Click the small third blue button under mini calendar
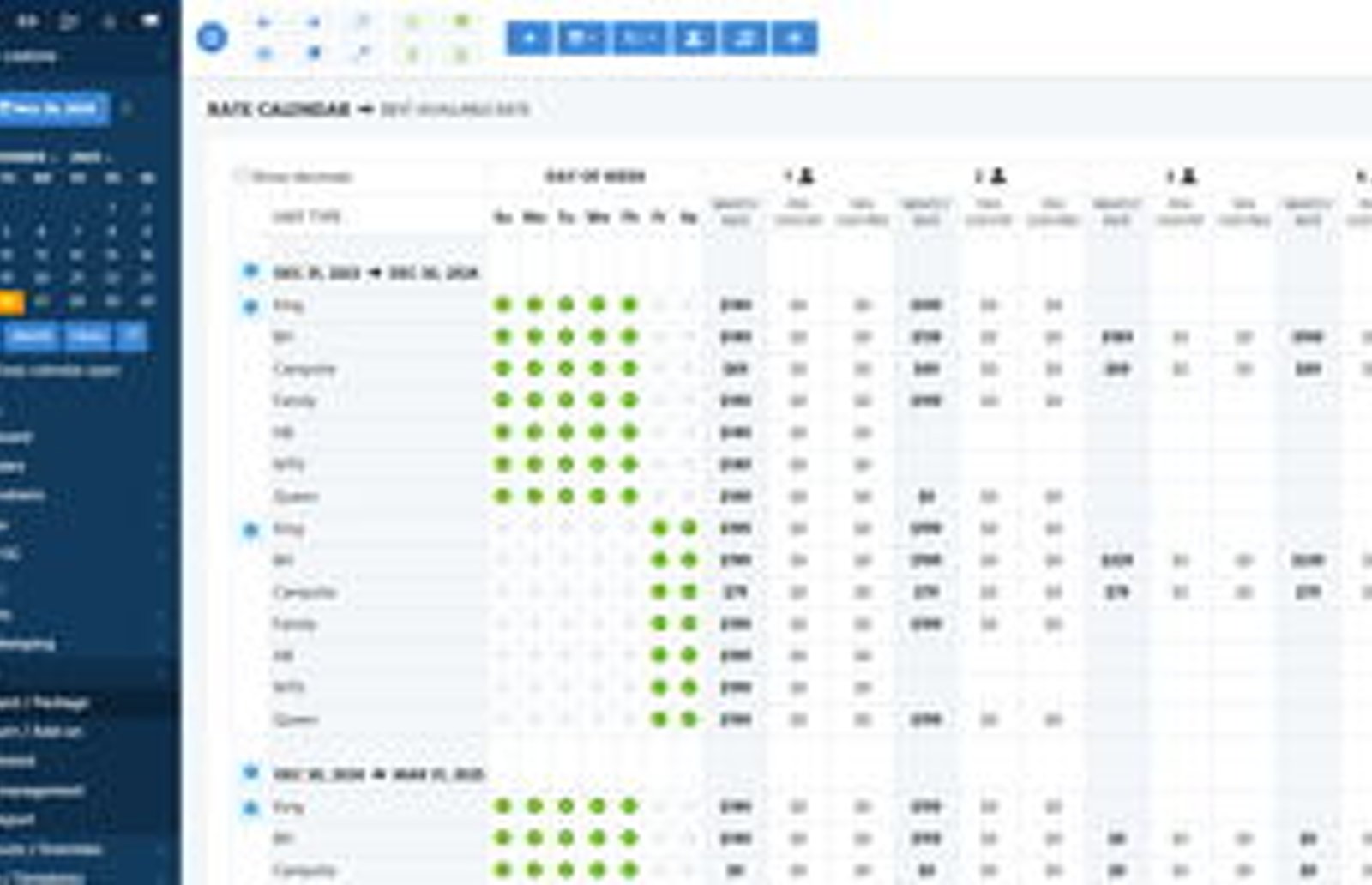 132,336
